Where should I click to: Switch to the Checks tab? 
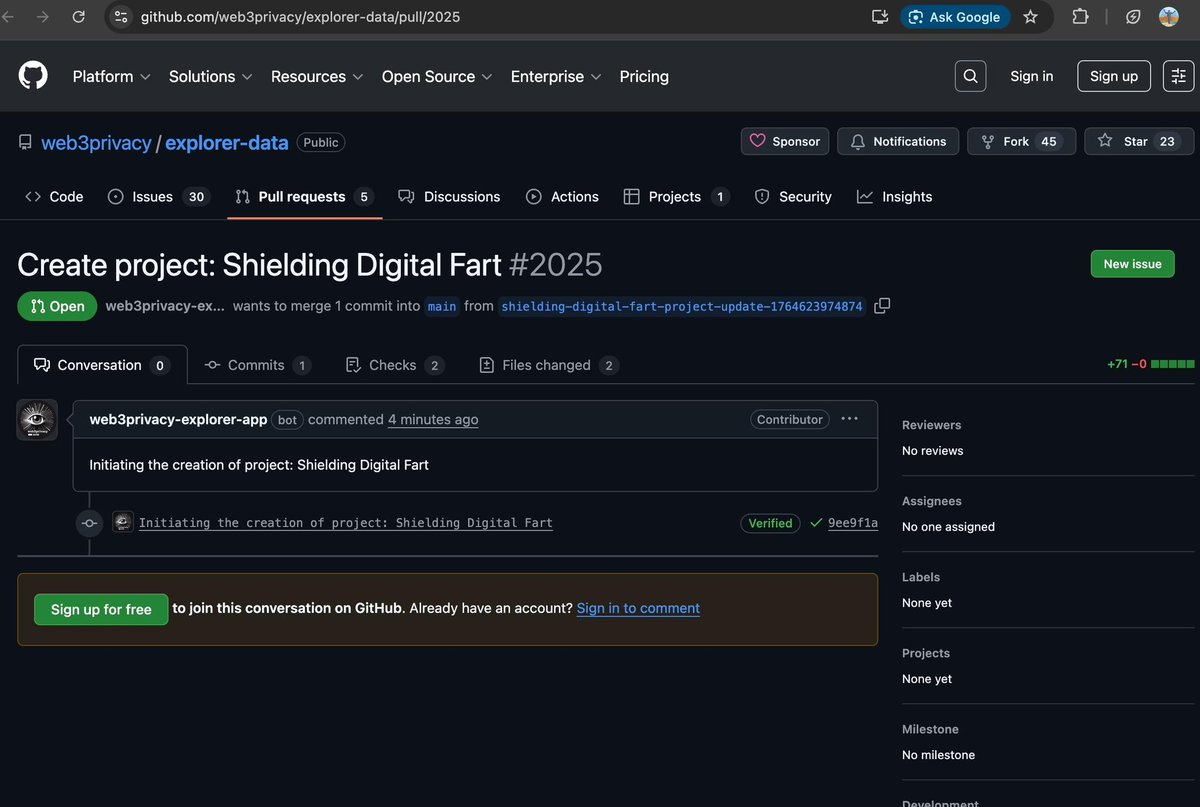(395, 365)
